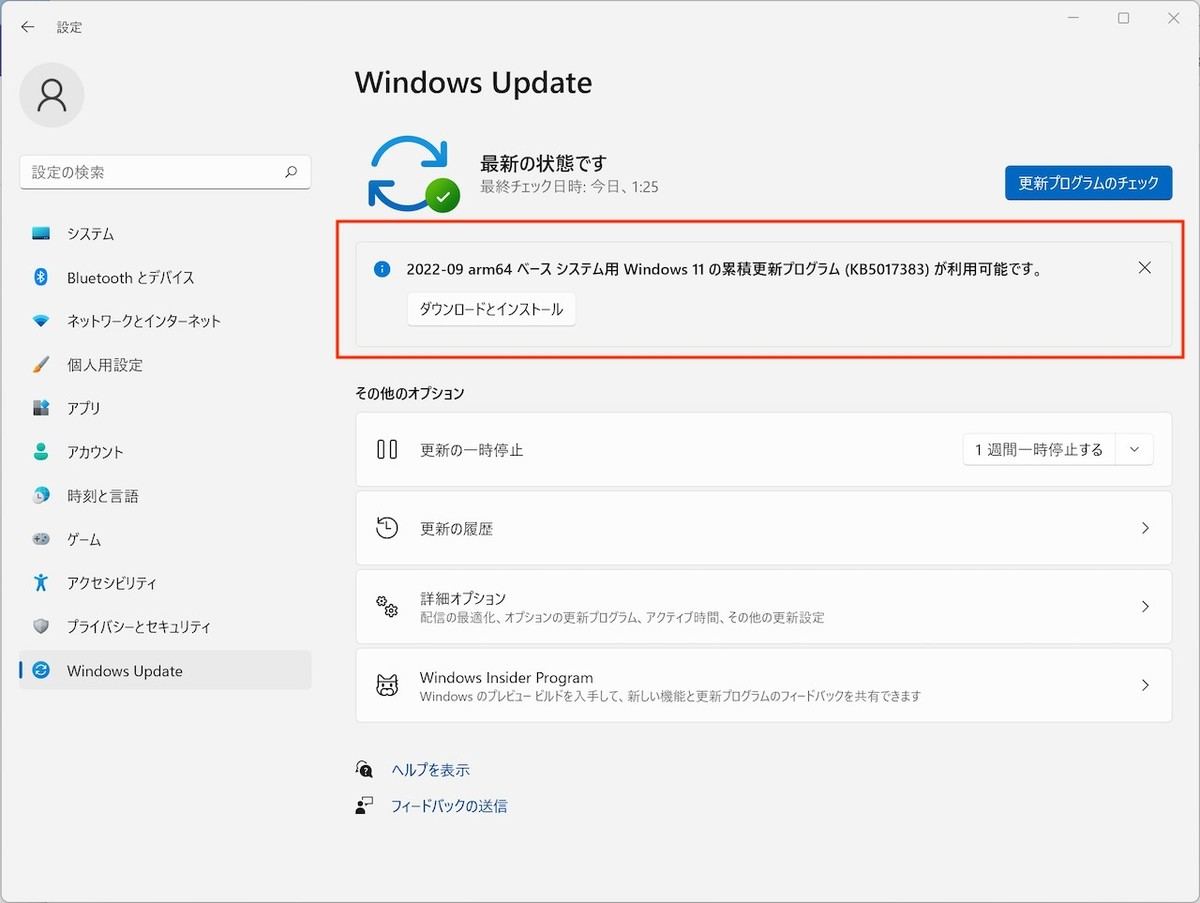Open Bluetooth とデバイス category
The image size is (1200, 903).
point(165,277)
